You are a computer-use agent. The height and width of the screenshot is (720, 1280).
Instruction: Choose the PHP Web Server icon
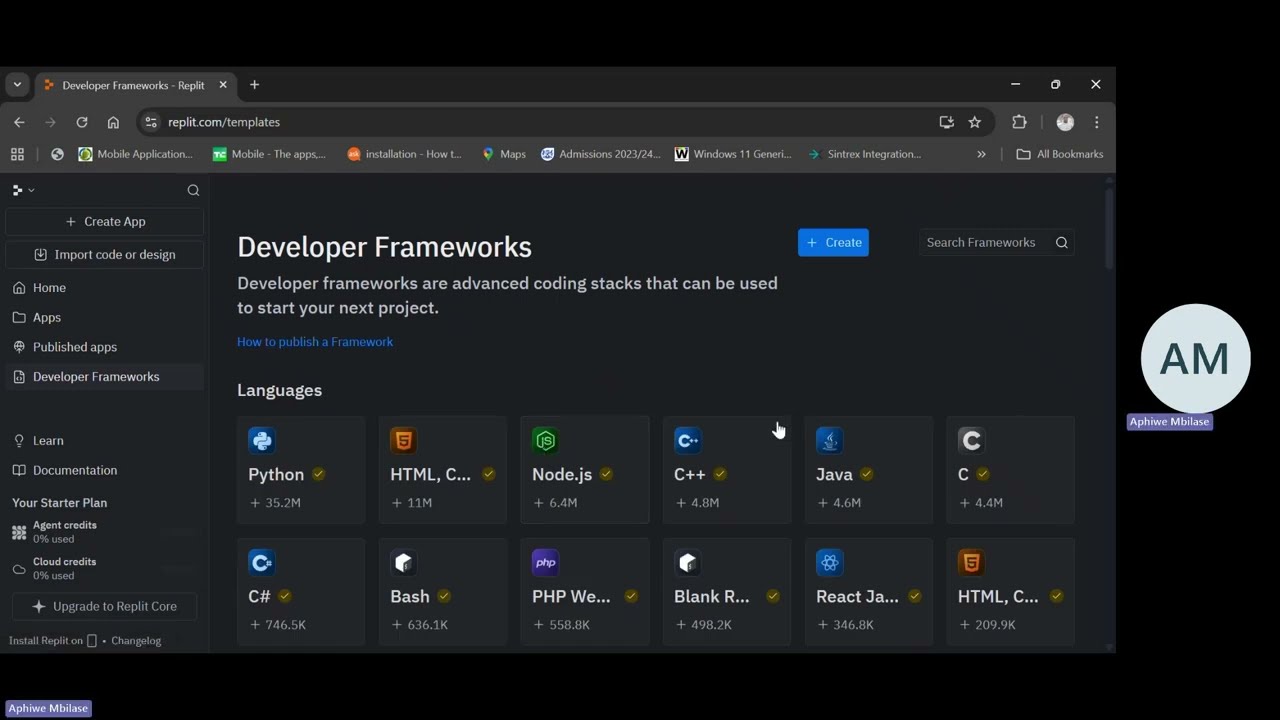545,563
